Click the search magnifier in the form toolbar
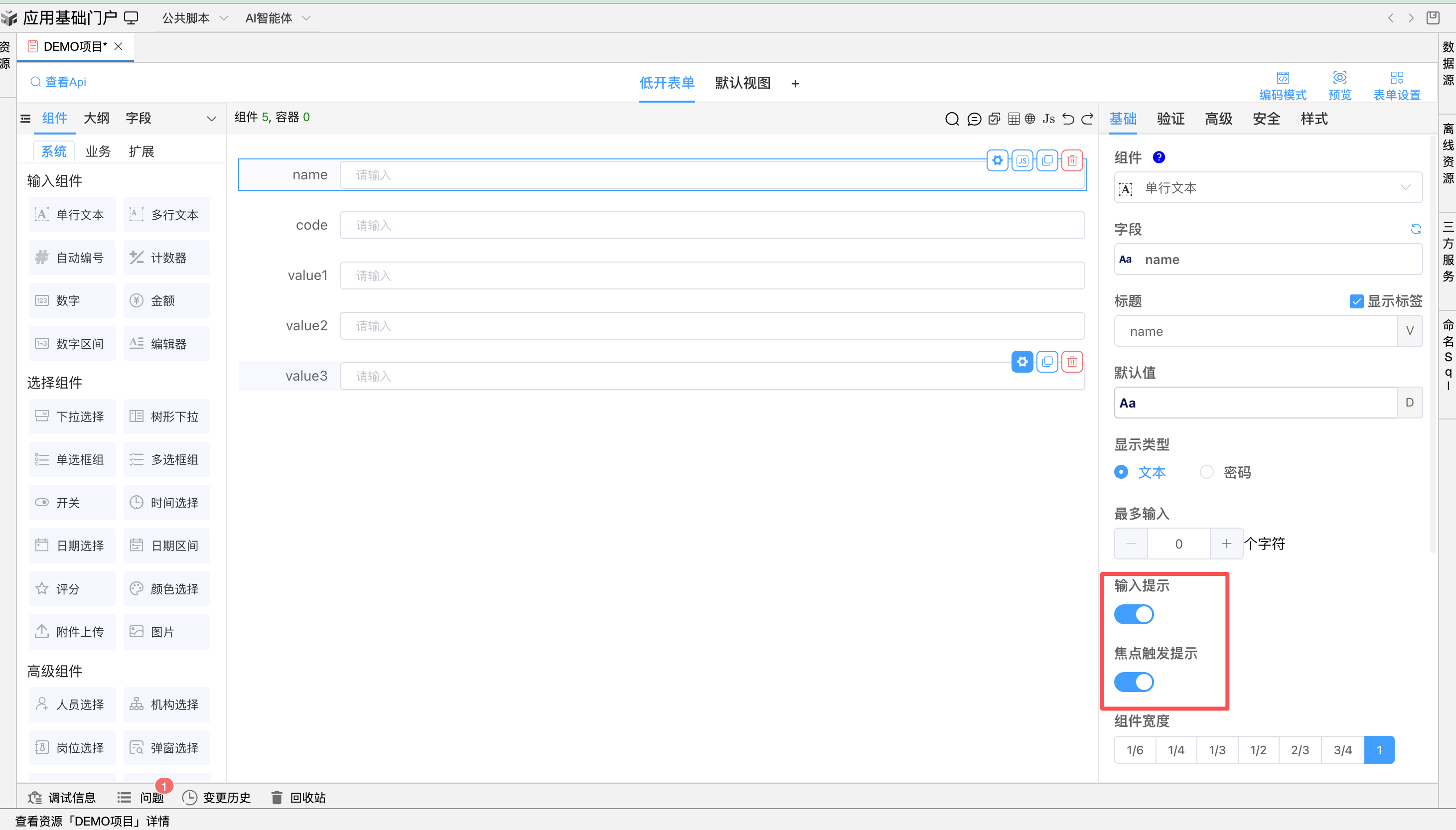Viewport: 1456px width, 830px height. coord(951,119)
